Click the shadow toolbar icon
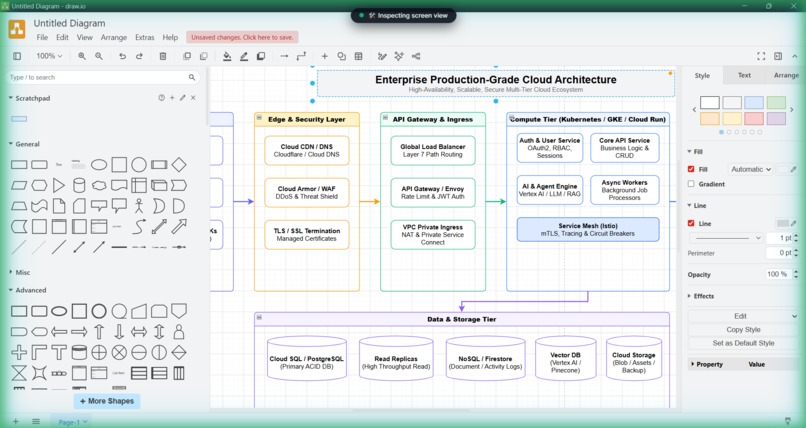The height and width of the screenshot is (428, 806). (x=261, y=56)
